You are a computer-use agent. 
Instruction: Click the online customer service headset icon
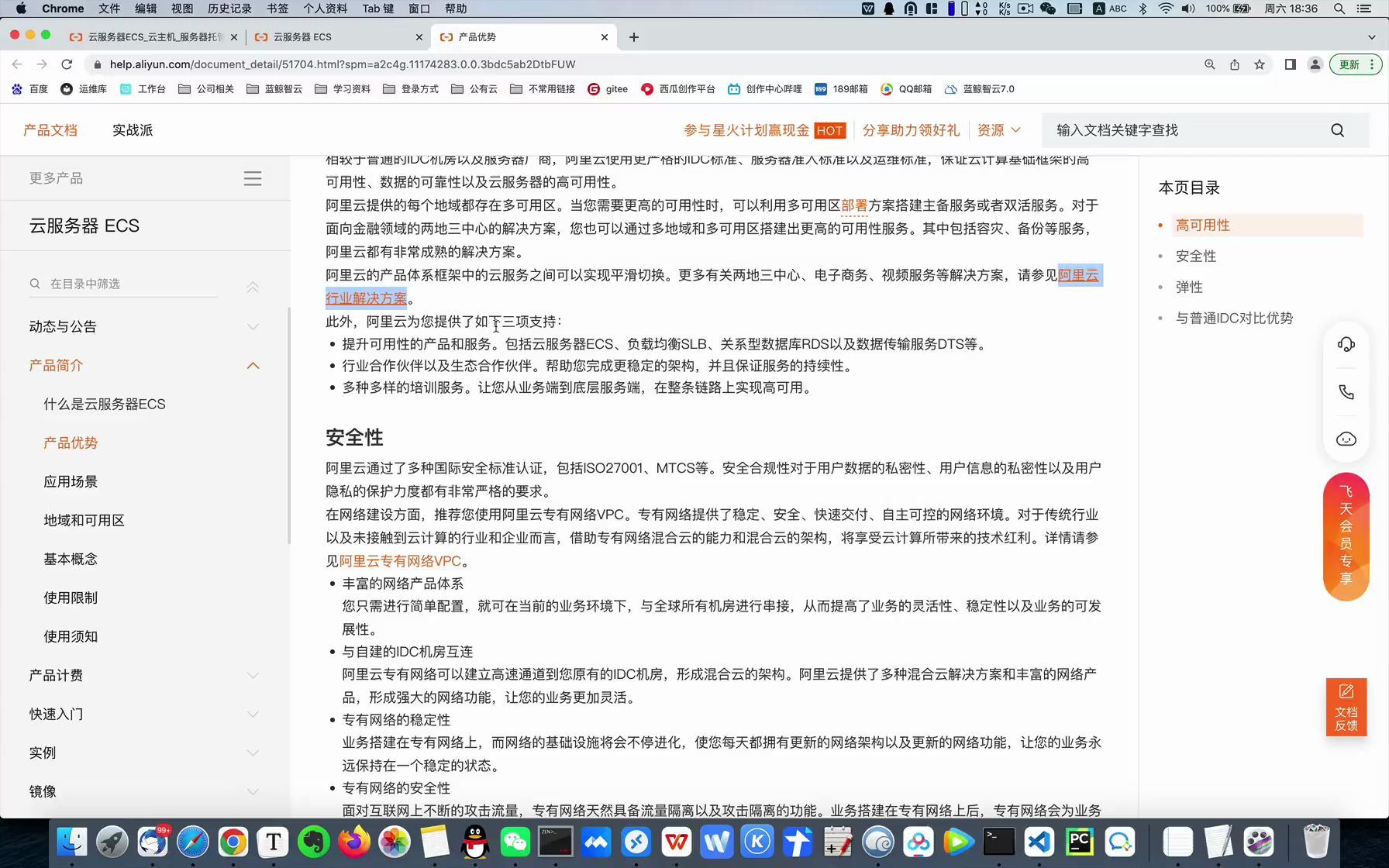click(1346, 345)
